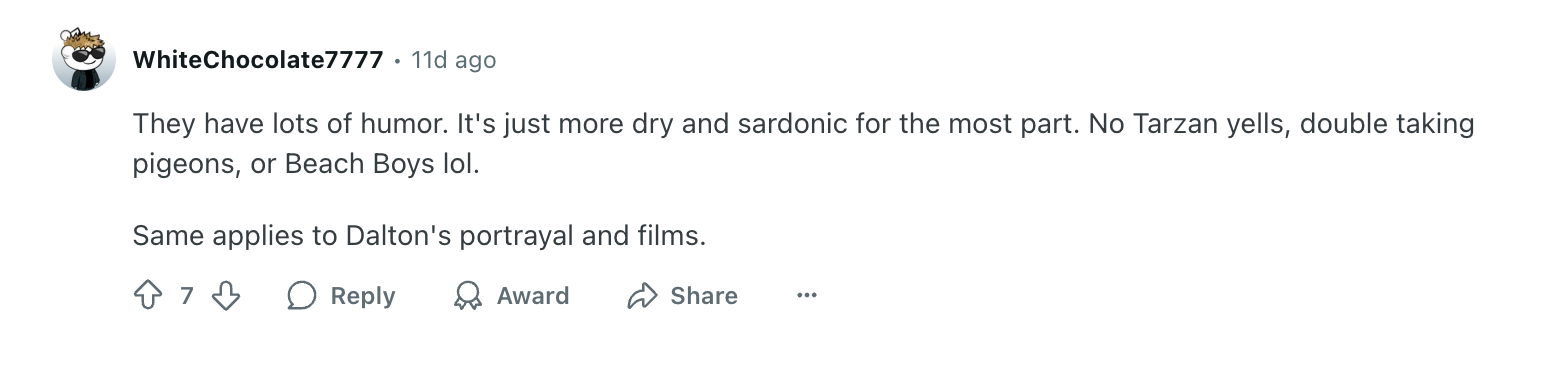The width and height of the screenshot is (1550, 366).
Task: Click the sentence "They have lots of humor."
Action: coord(291,125)
